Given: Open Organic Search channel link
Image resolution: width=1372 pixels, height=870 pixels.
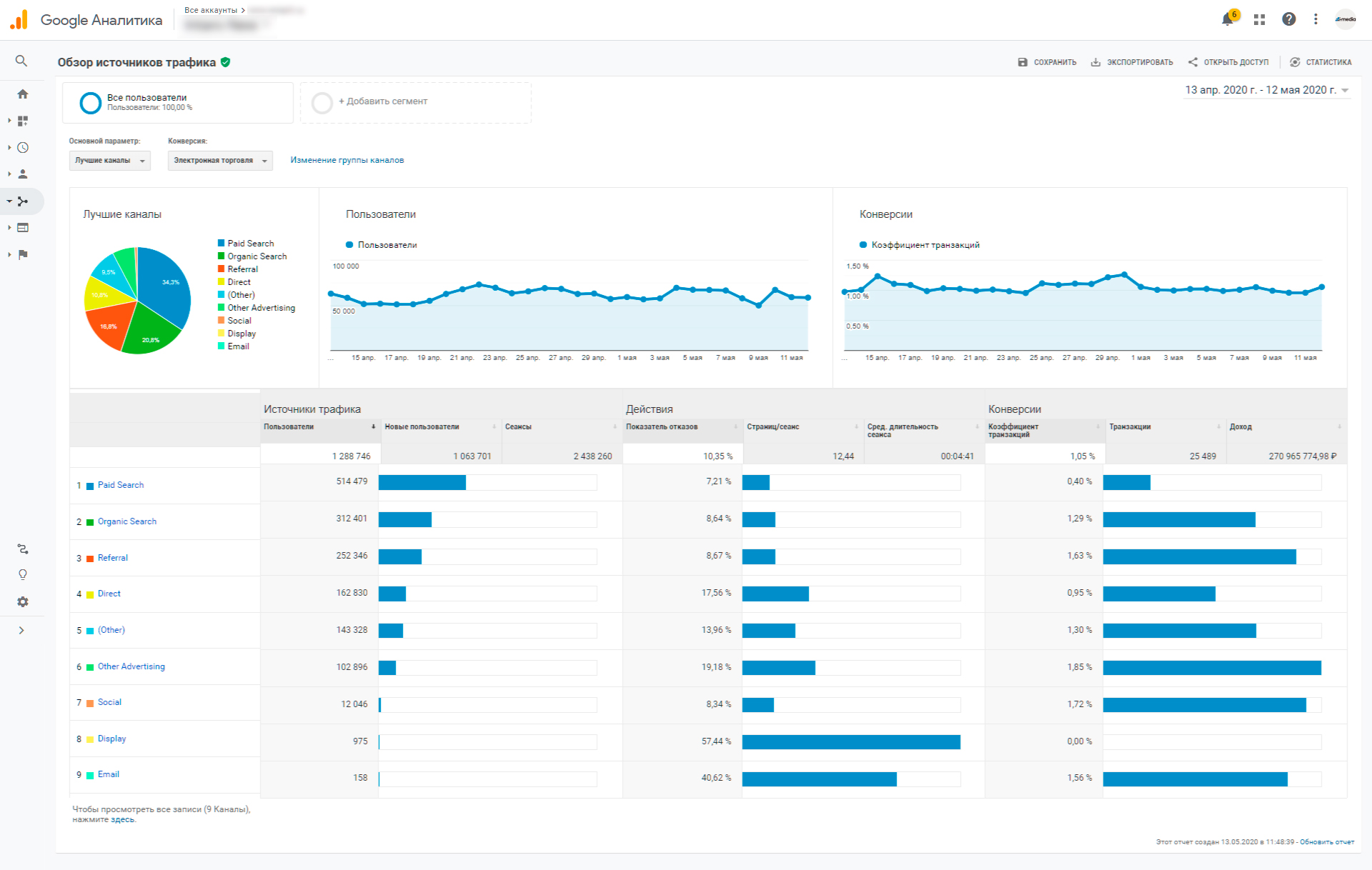Looking at the screenshot, I should pos(127,521).
